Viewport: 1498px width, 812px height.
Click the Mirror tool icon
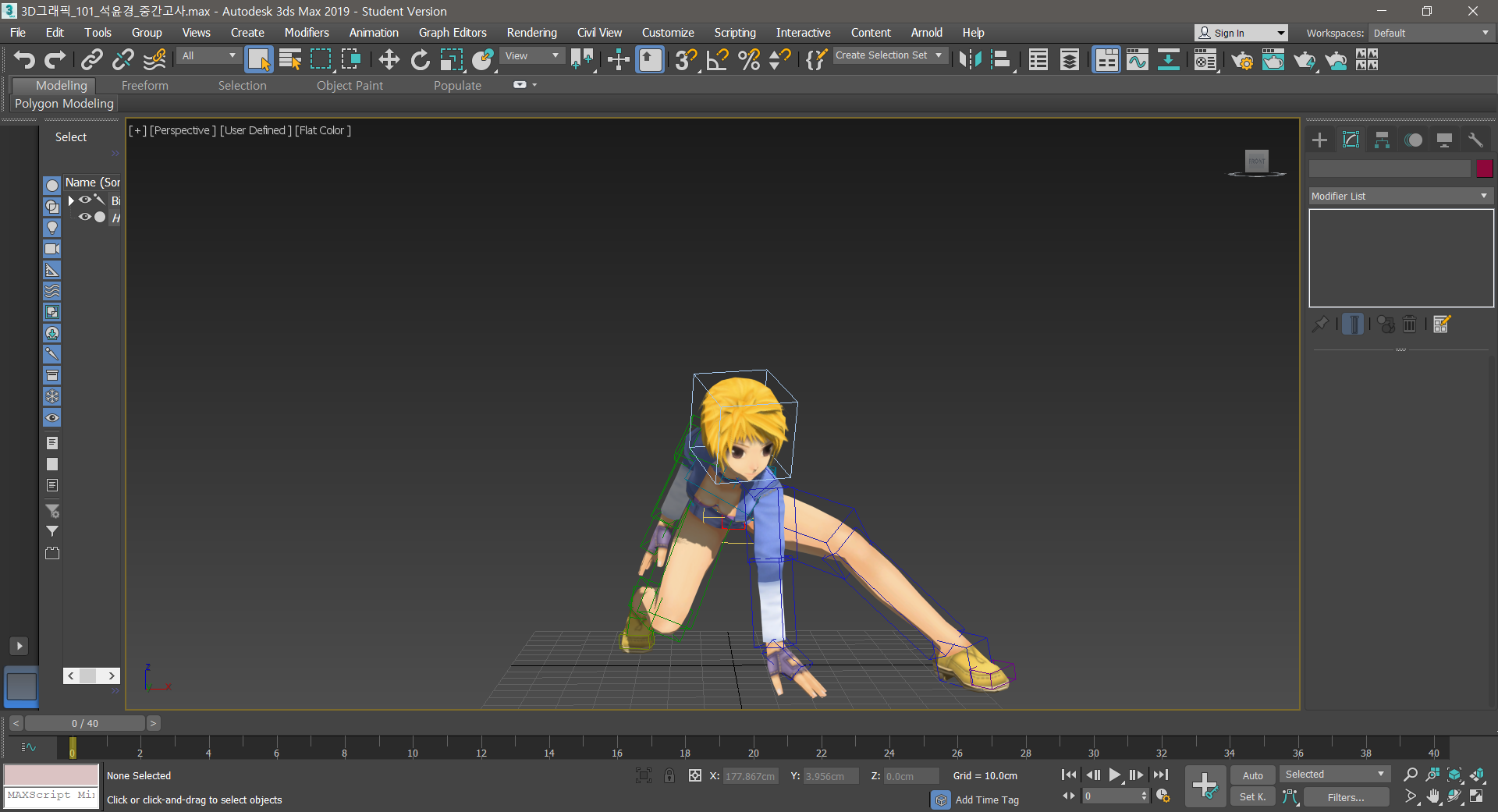[970, 60]
